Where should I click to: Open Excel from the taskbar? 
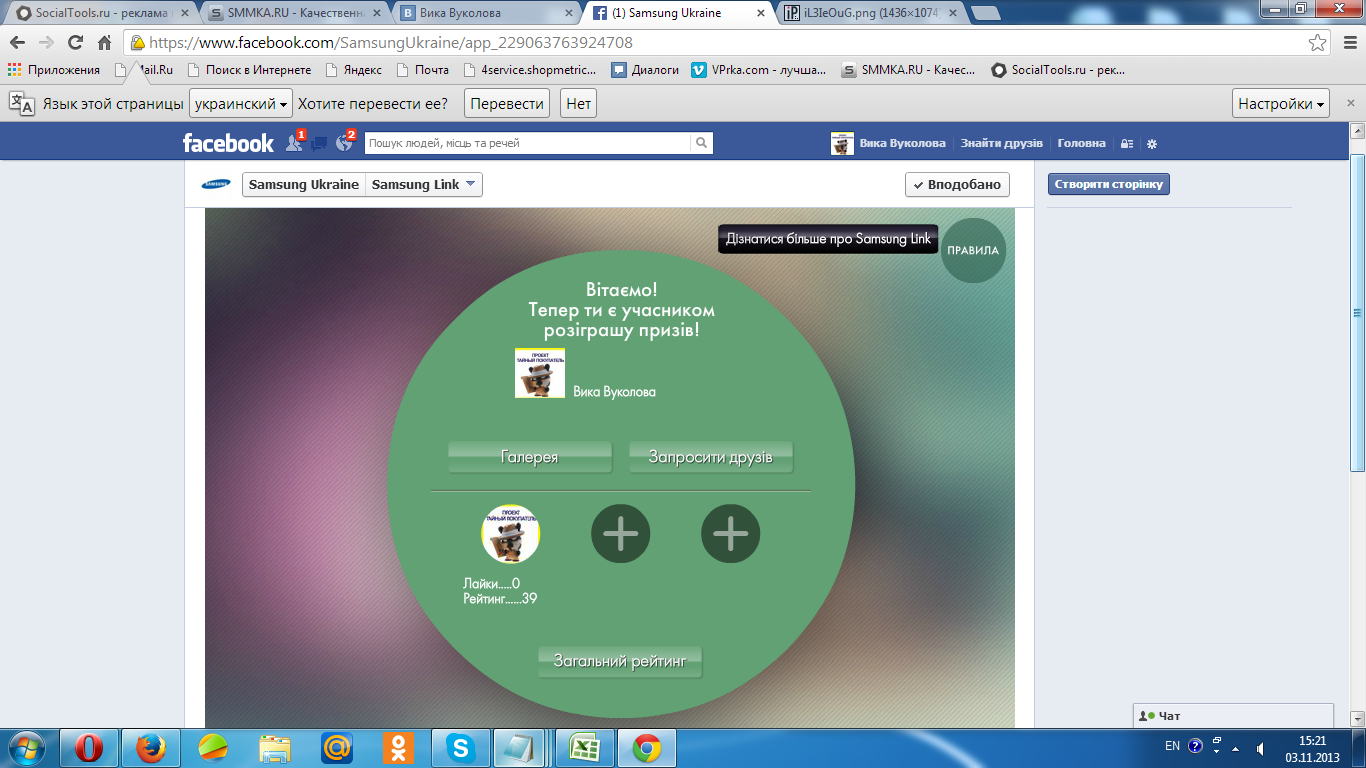coord(585,747)
